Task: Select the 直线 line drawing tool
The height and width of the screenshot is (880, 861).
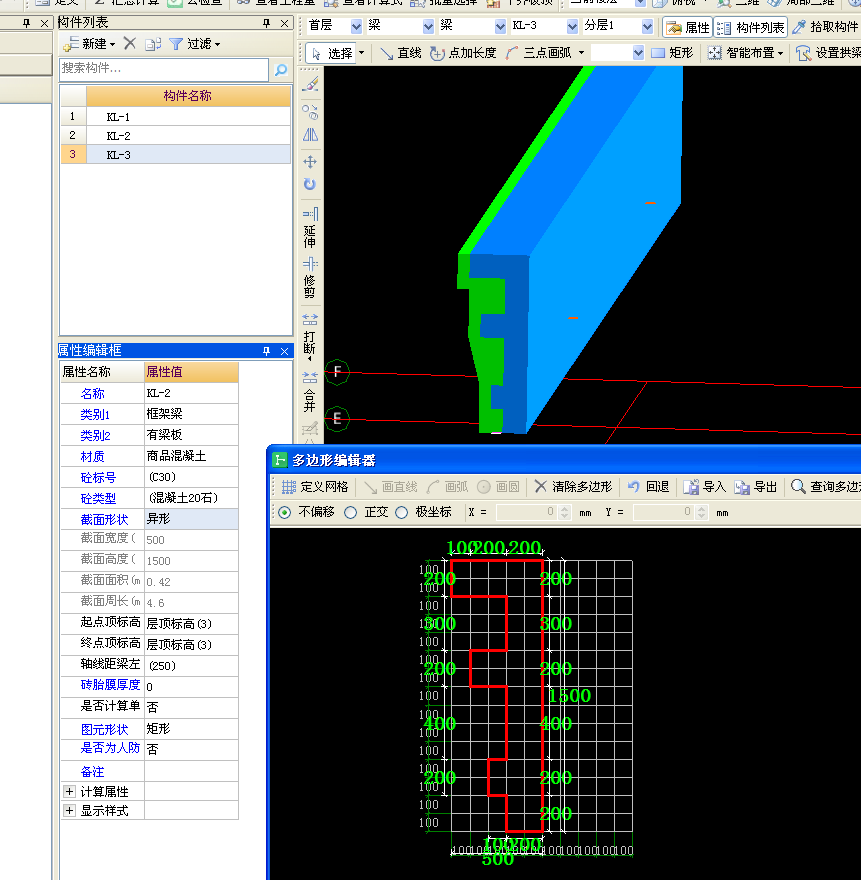Action: 401,53
